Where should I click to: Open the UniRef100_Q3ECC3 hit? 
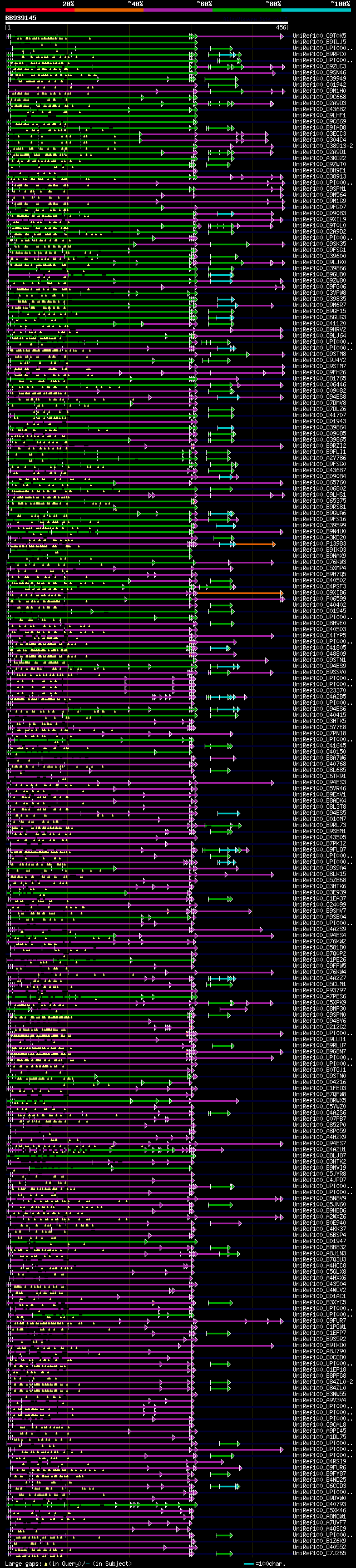[319, 134]
